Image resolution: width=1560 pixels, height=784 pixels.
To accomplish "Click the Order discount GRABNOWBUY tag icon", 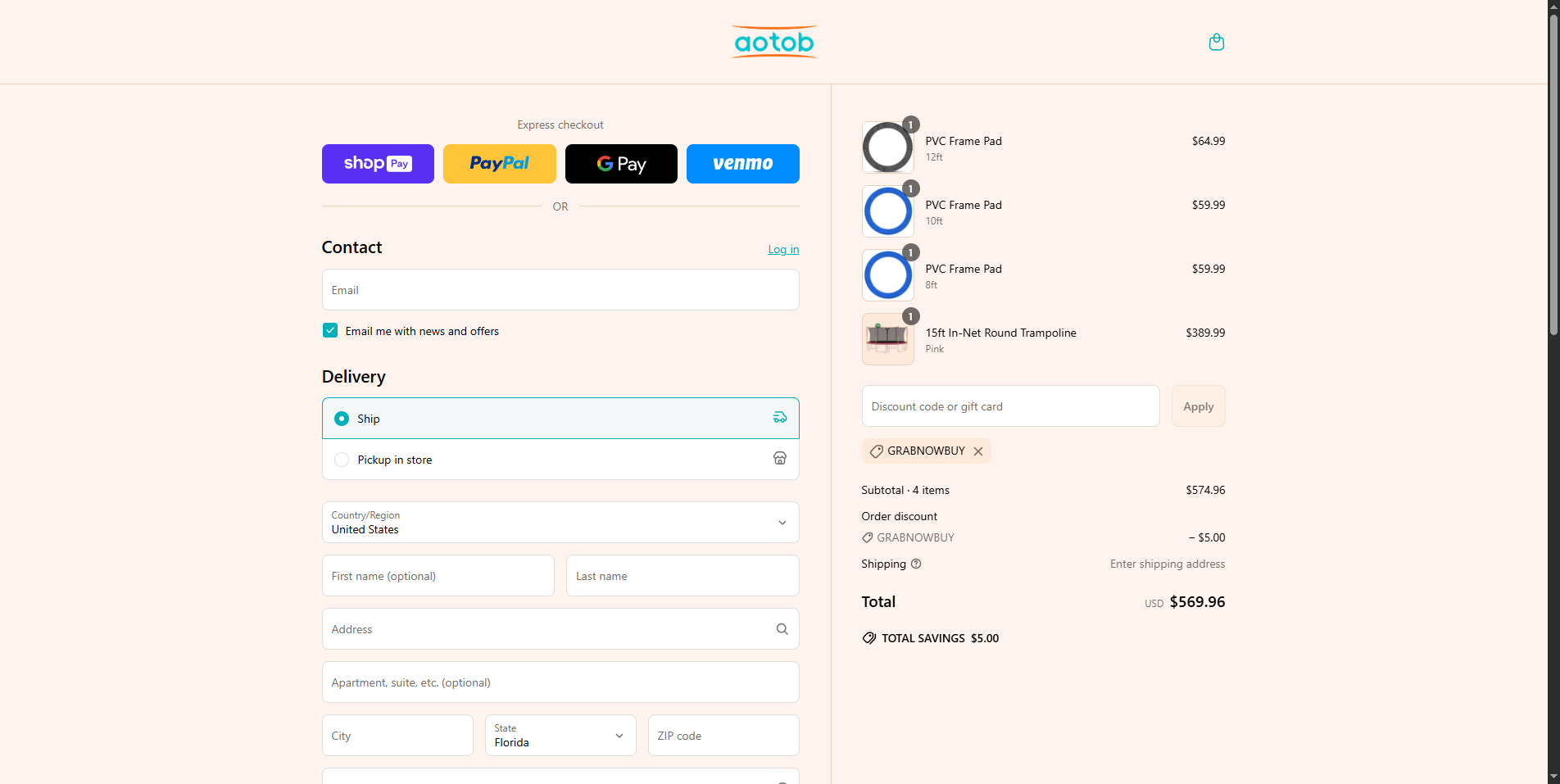I will click(868, 537).
